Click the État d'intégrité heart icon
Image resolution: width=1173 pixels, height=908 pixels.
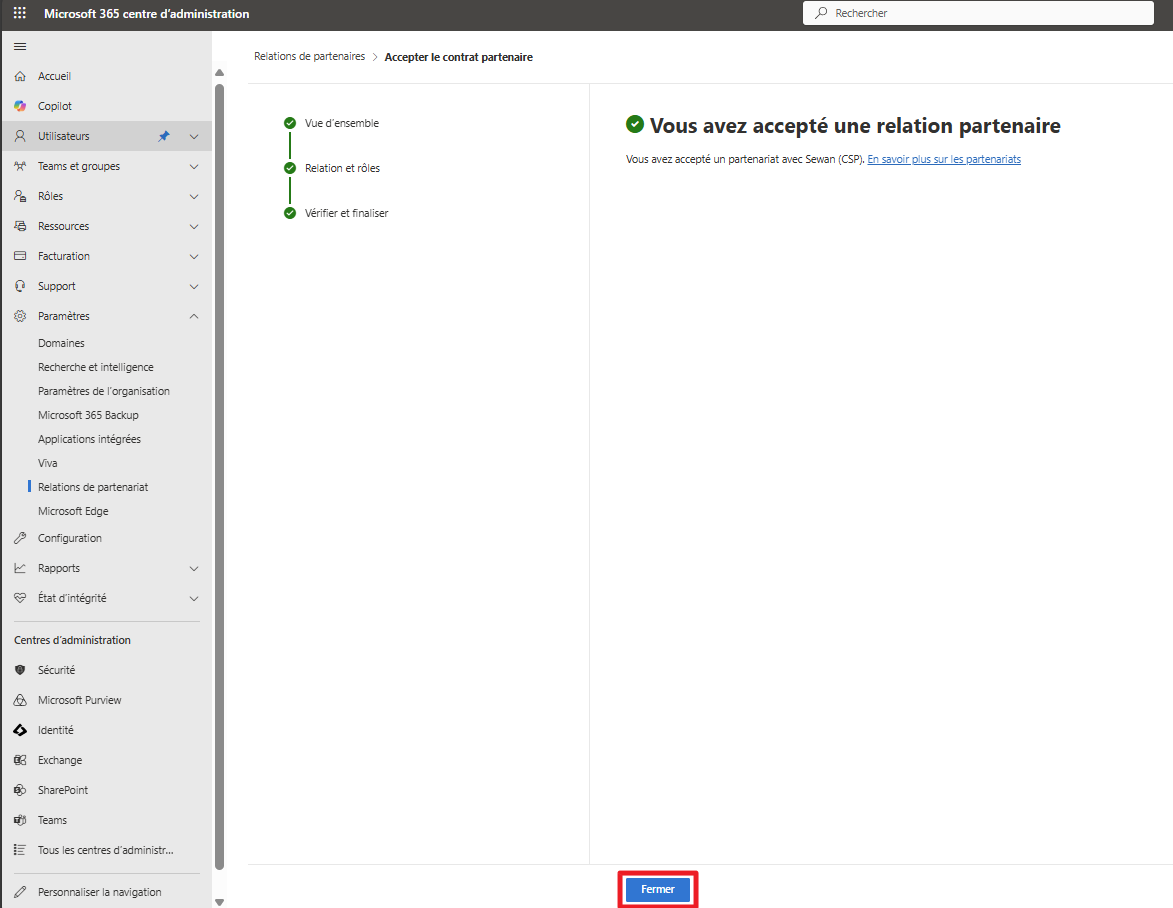pos(20,598)
